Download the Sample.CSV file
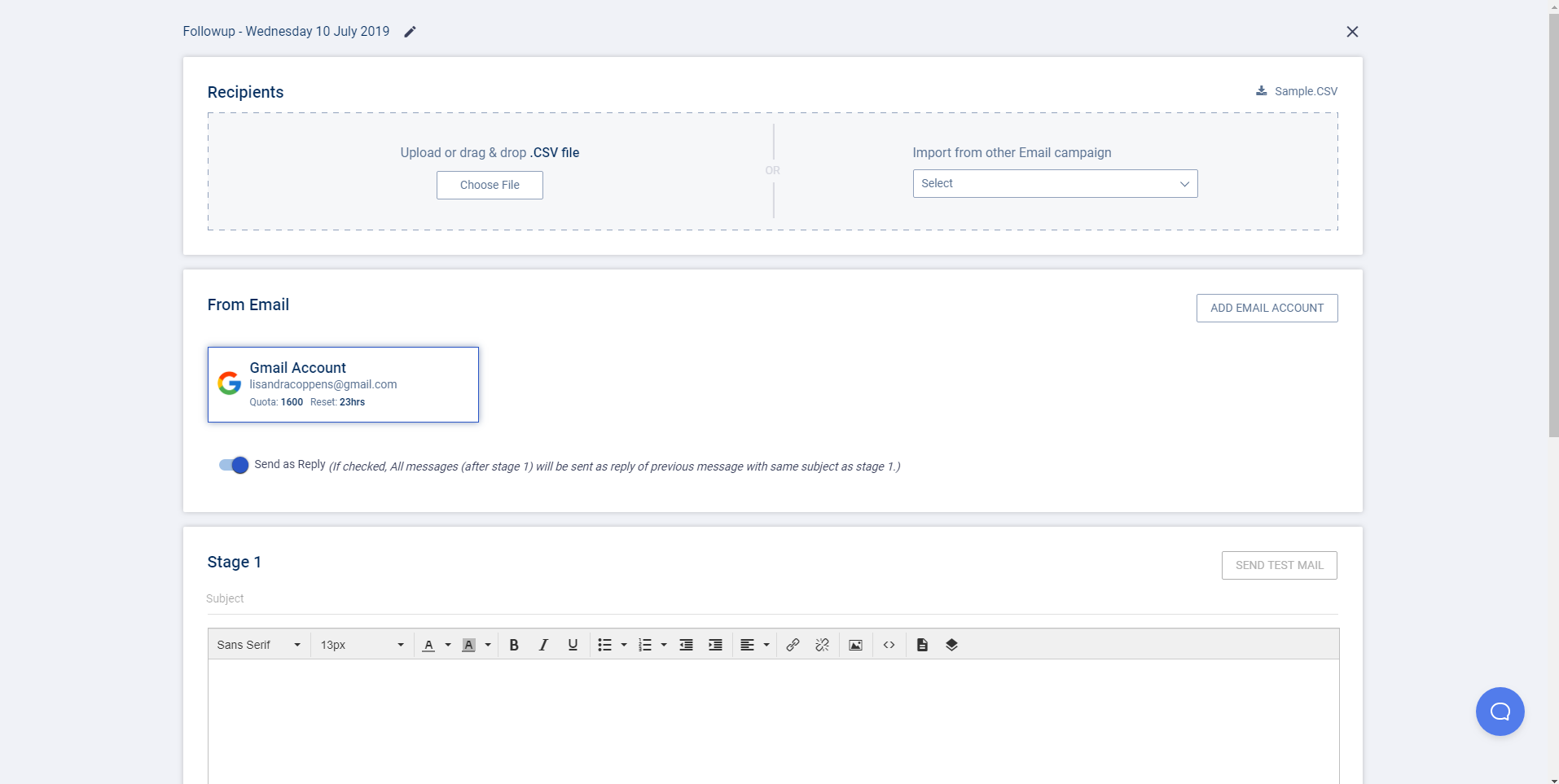The image size is (1559, 784). point(1296,90)
